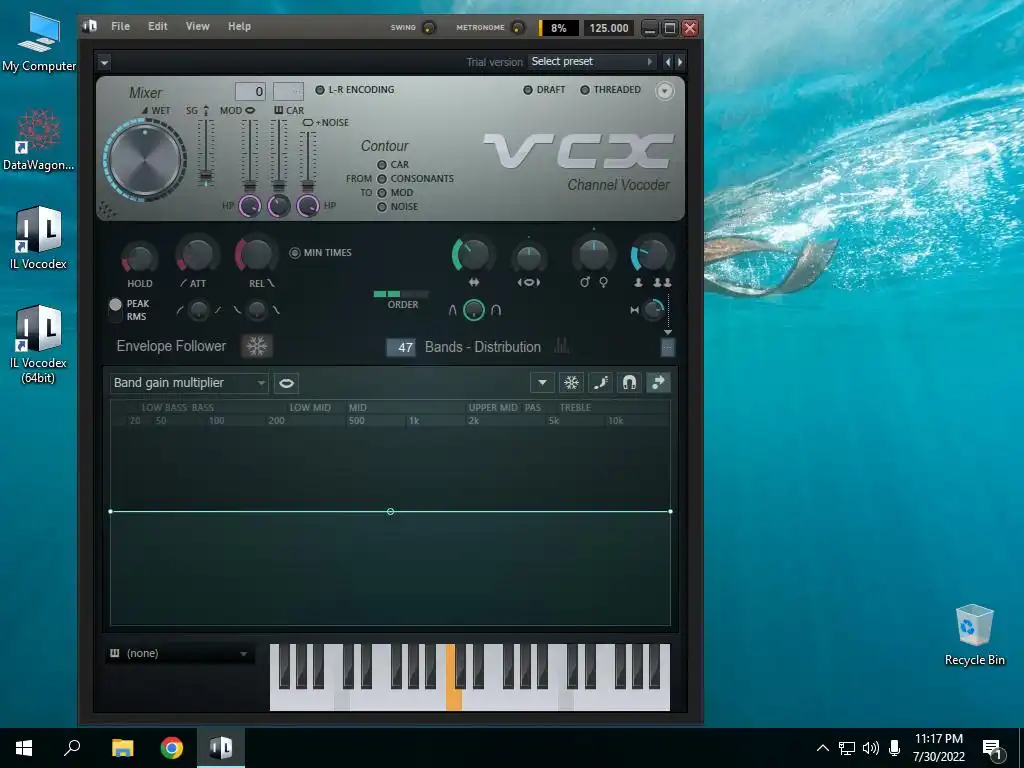Click the MOD high-pass pink knob
This screenshot has height=768, width=1024.
click(249, 206)
